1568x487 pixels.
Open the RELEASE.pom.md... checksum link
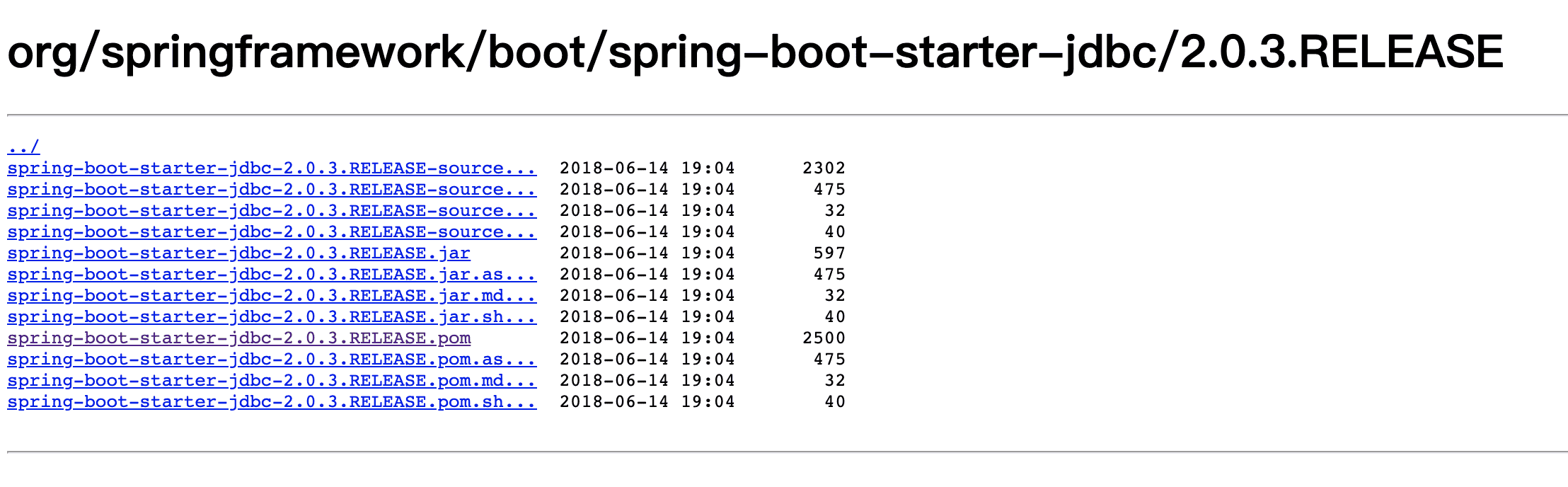click(271, 381)
